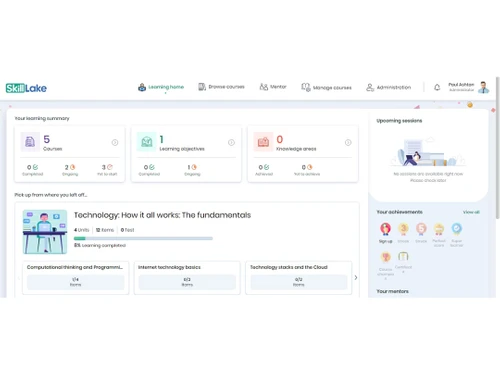Open Computational thinking and Programming unit
This screenshot has height=375, width=500.
76,278
